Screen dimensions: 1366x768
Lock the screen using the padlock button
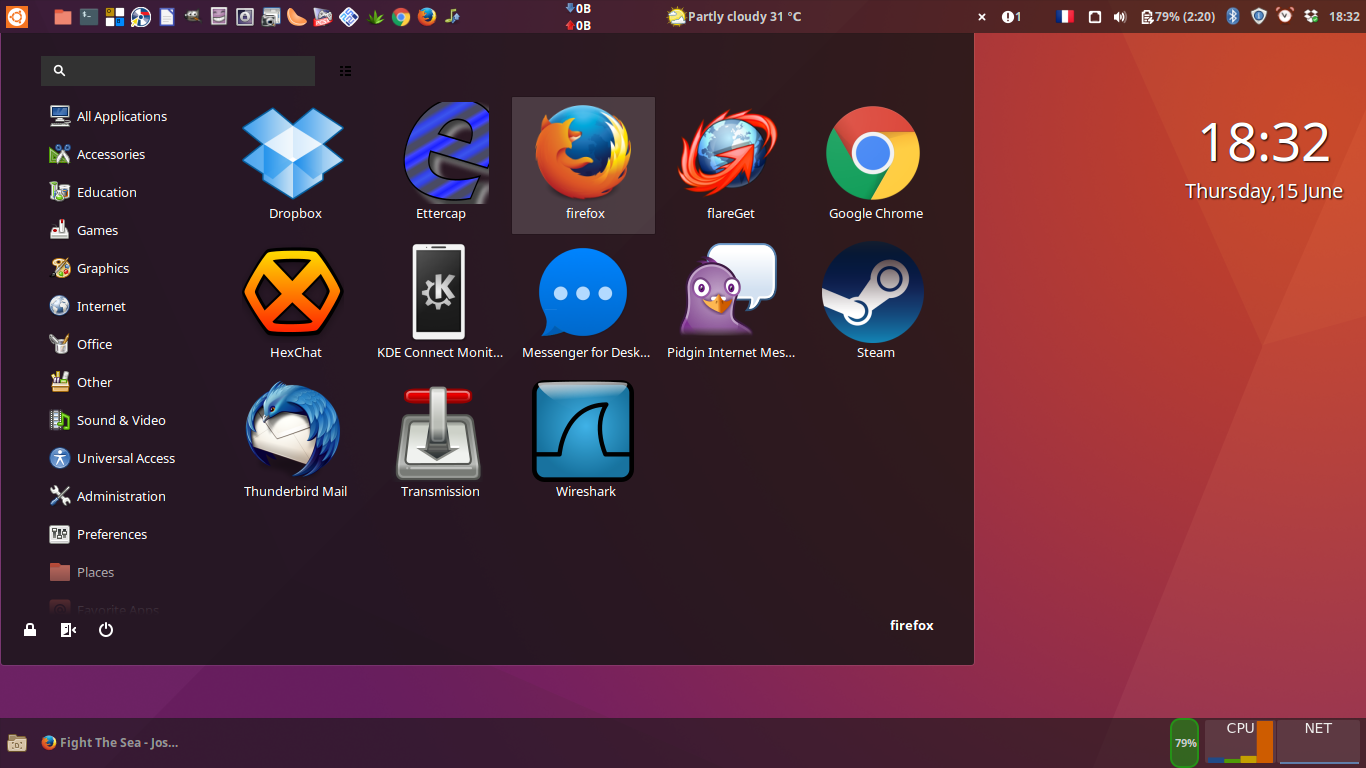[x=29, y=630]
